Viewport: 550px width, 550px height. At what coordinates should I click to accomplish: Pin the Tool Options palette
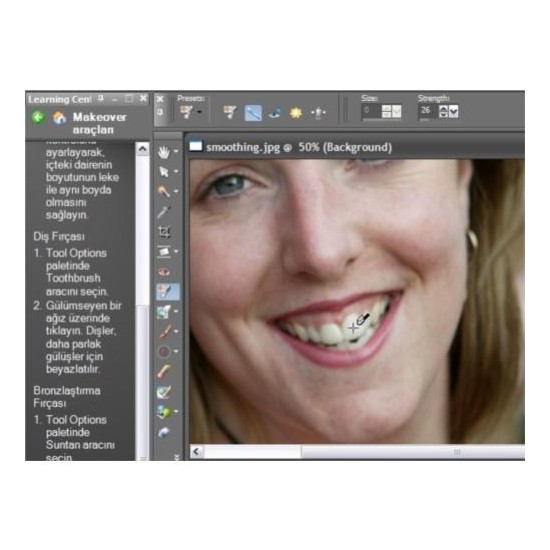(160, 113)
